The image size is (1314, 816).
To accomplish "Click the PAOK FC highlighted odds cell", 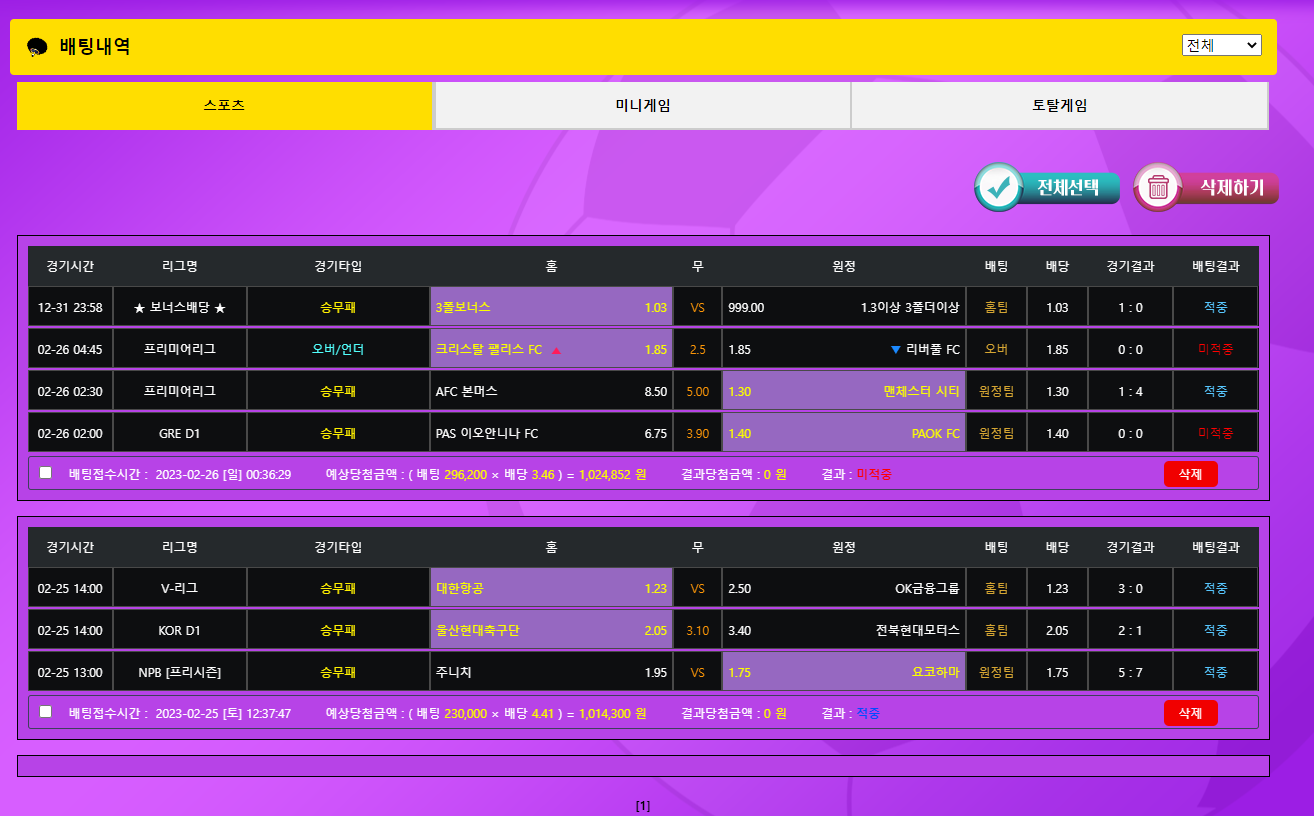I will (844, 433).
